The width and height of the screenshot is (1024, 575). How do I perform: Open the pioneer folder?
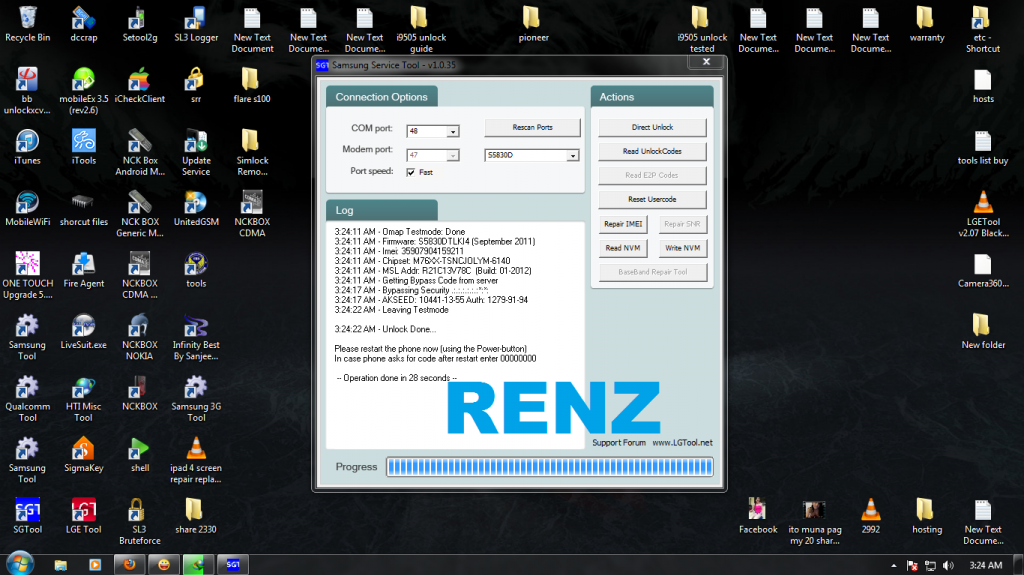[534, 25]
